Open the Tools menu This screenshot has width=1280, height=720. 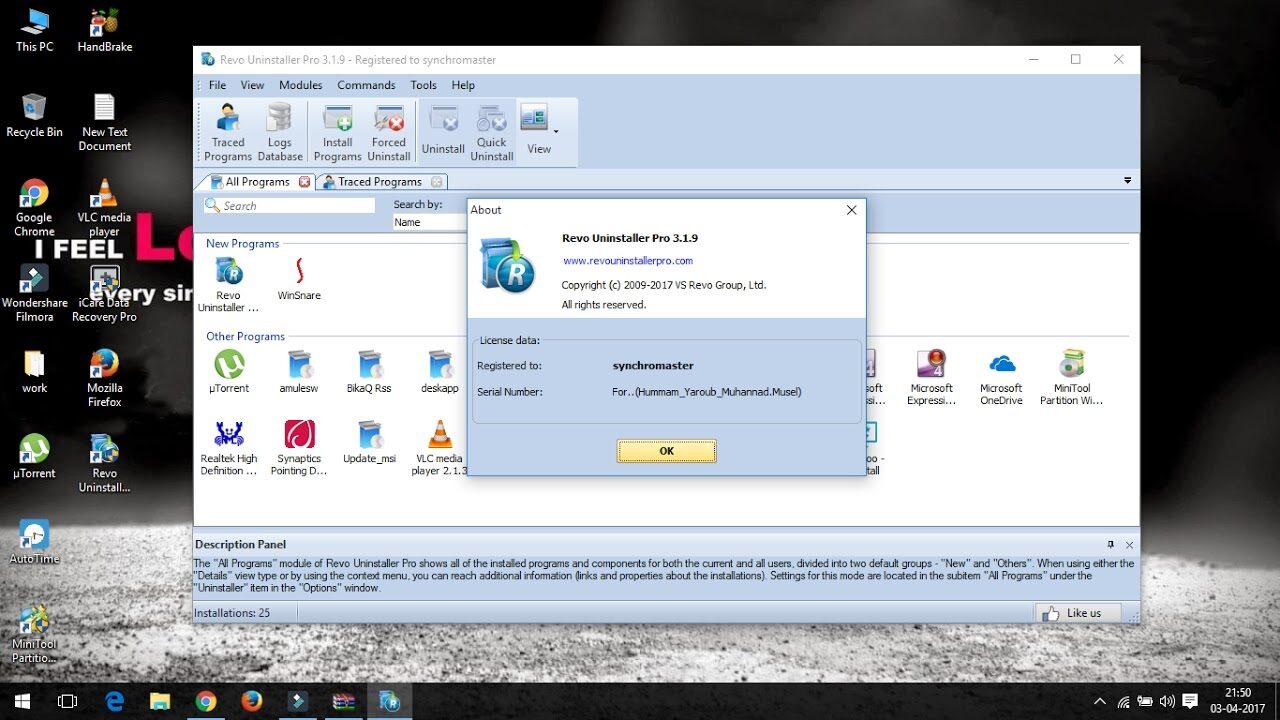(x=423, y=85)
